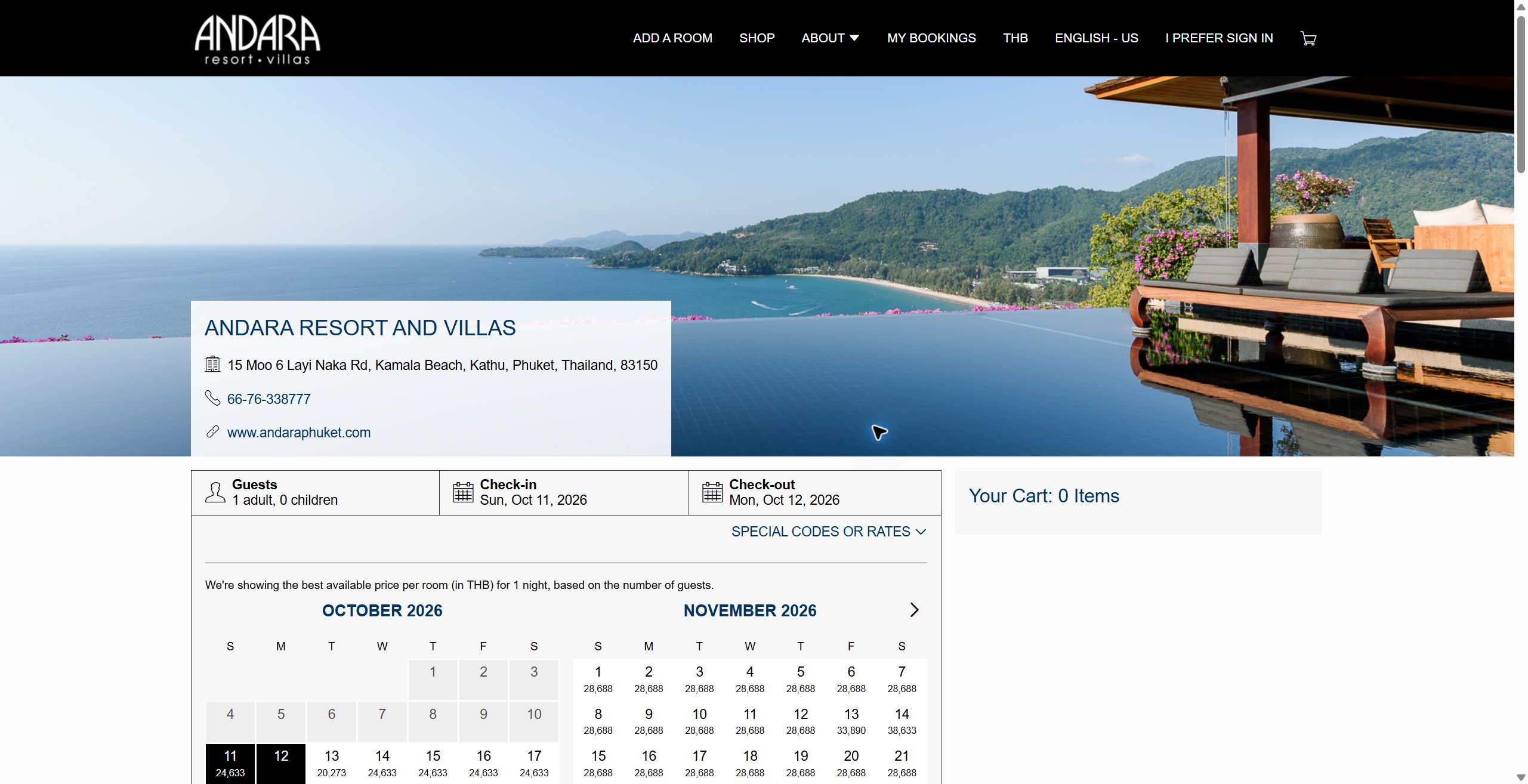
Task: Click the Check-in calendar icon
Action: point(463,492)
